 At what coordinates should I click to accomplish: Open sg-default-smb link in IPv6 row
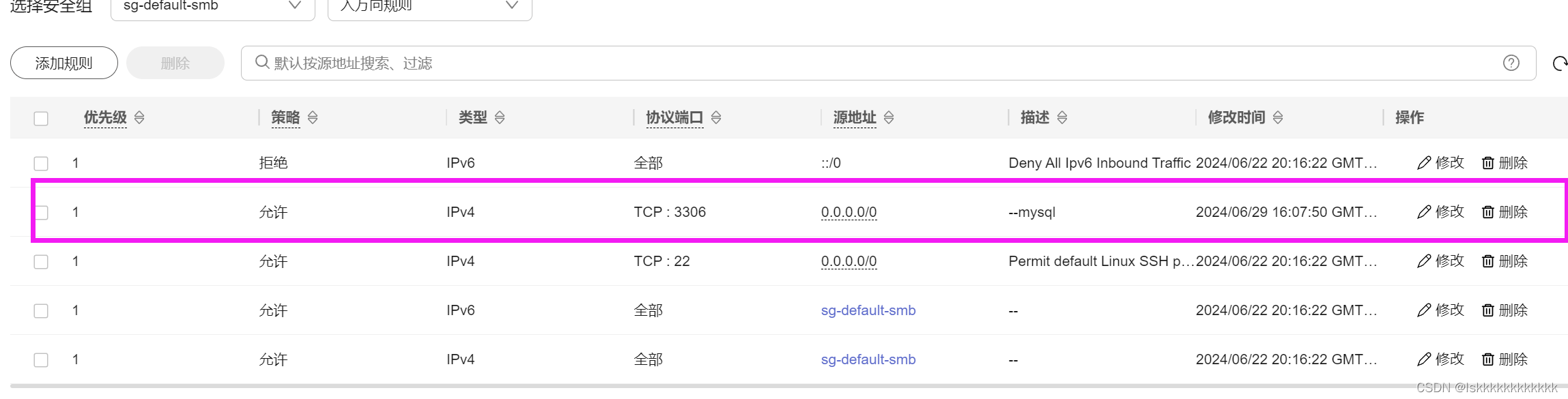[x=868, y=310]
